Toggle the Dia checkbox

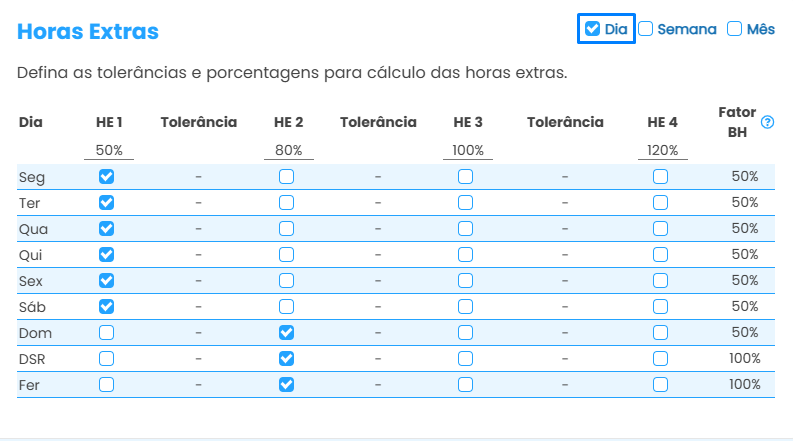click(593, 29)
